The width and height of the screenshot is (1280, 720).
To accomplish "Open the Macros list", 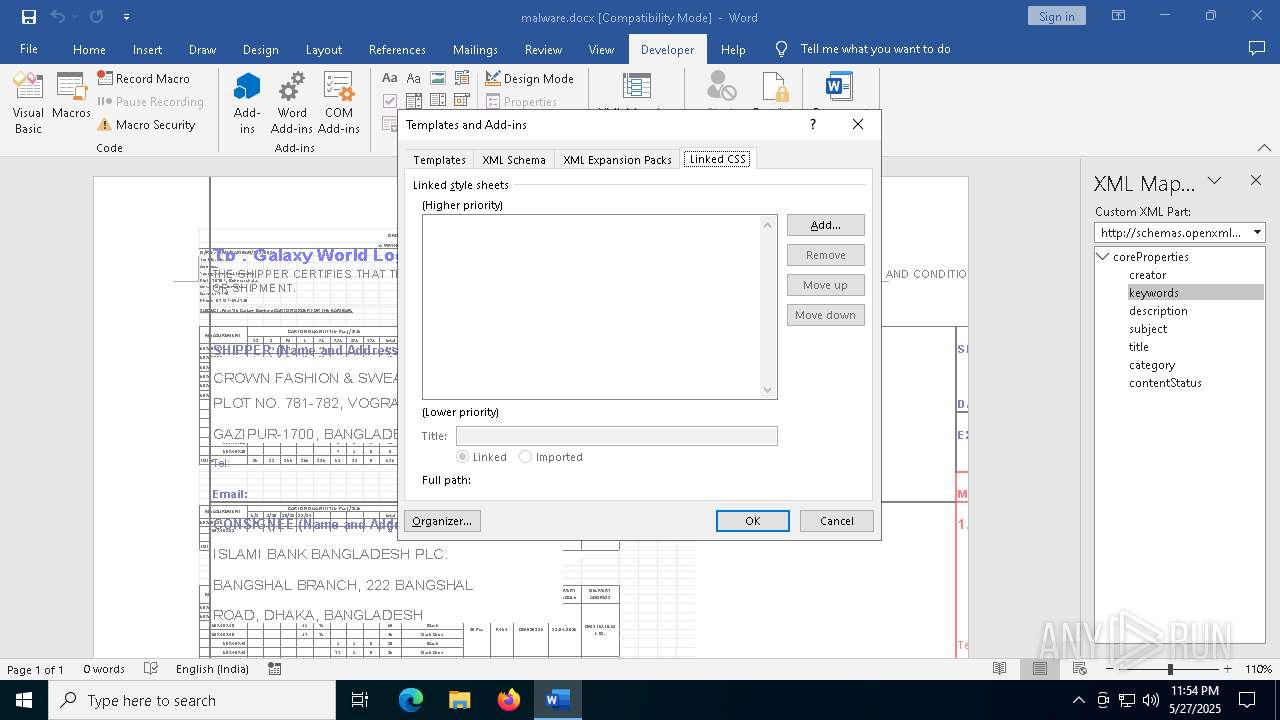I will pos(71,97).
